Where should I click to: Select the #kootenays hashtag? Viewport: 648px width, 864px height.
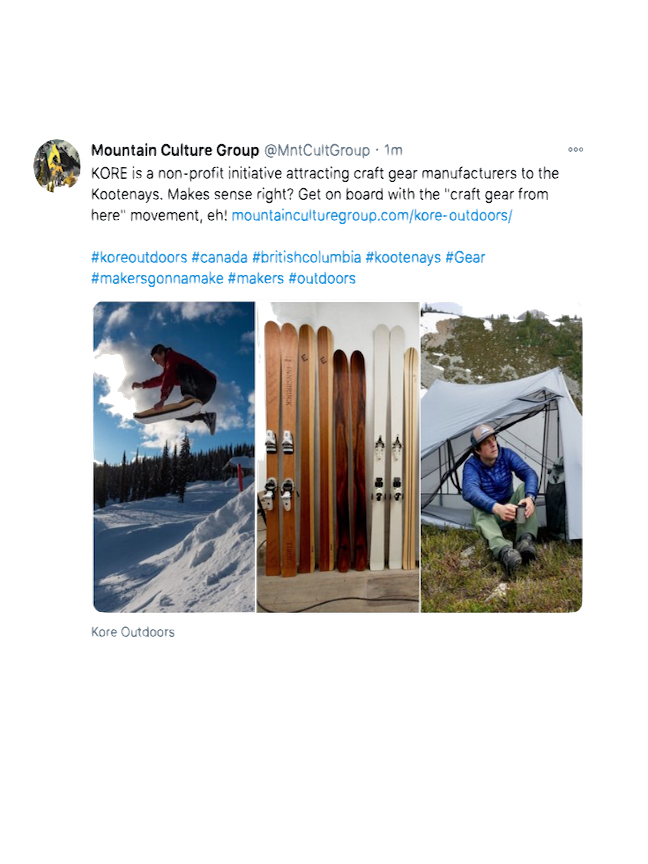[403, 257]
